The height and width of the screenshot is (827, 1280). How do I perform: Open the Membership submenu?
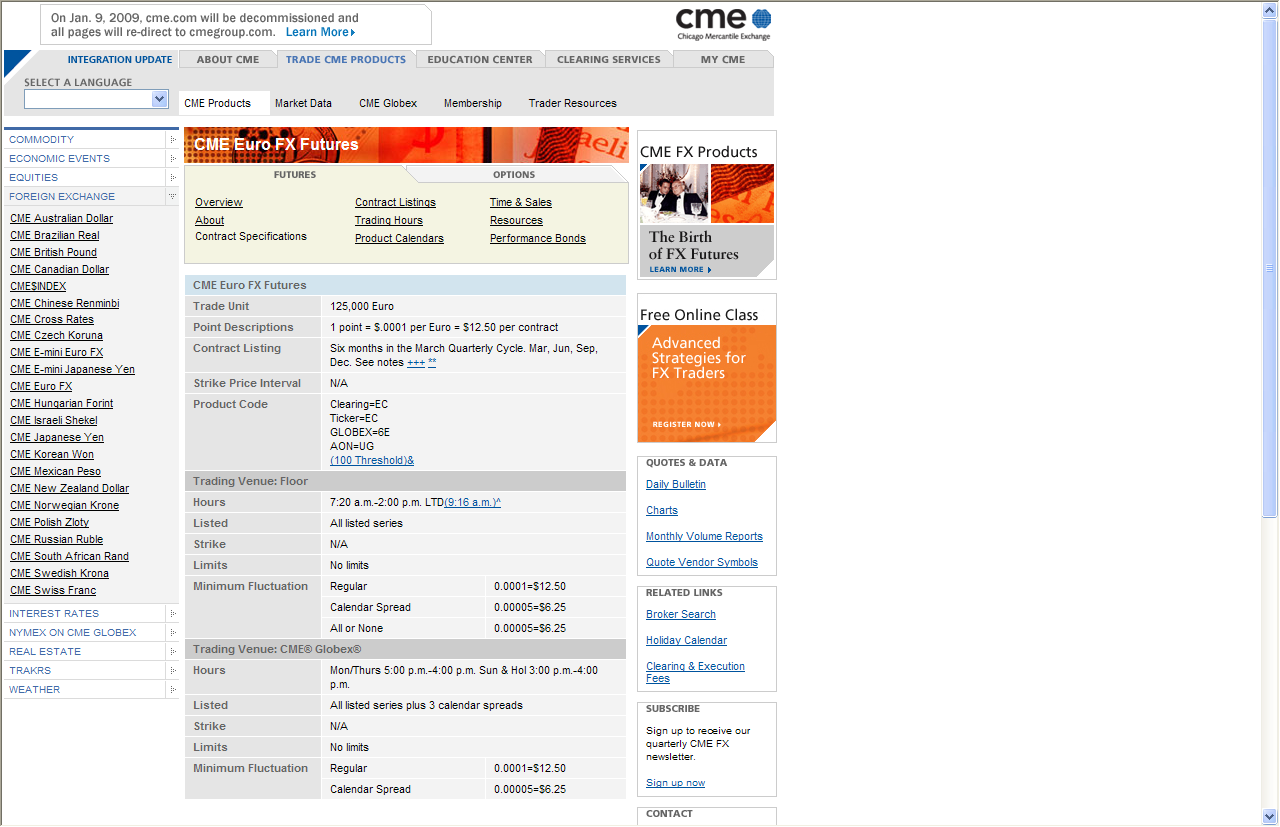[473, 103]
